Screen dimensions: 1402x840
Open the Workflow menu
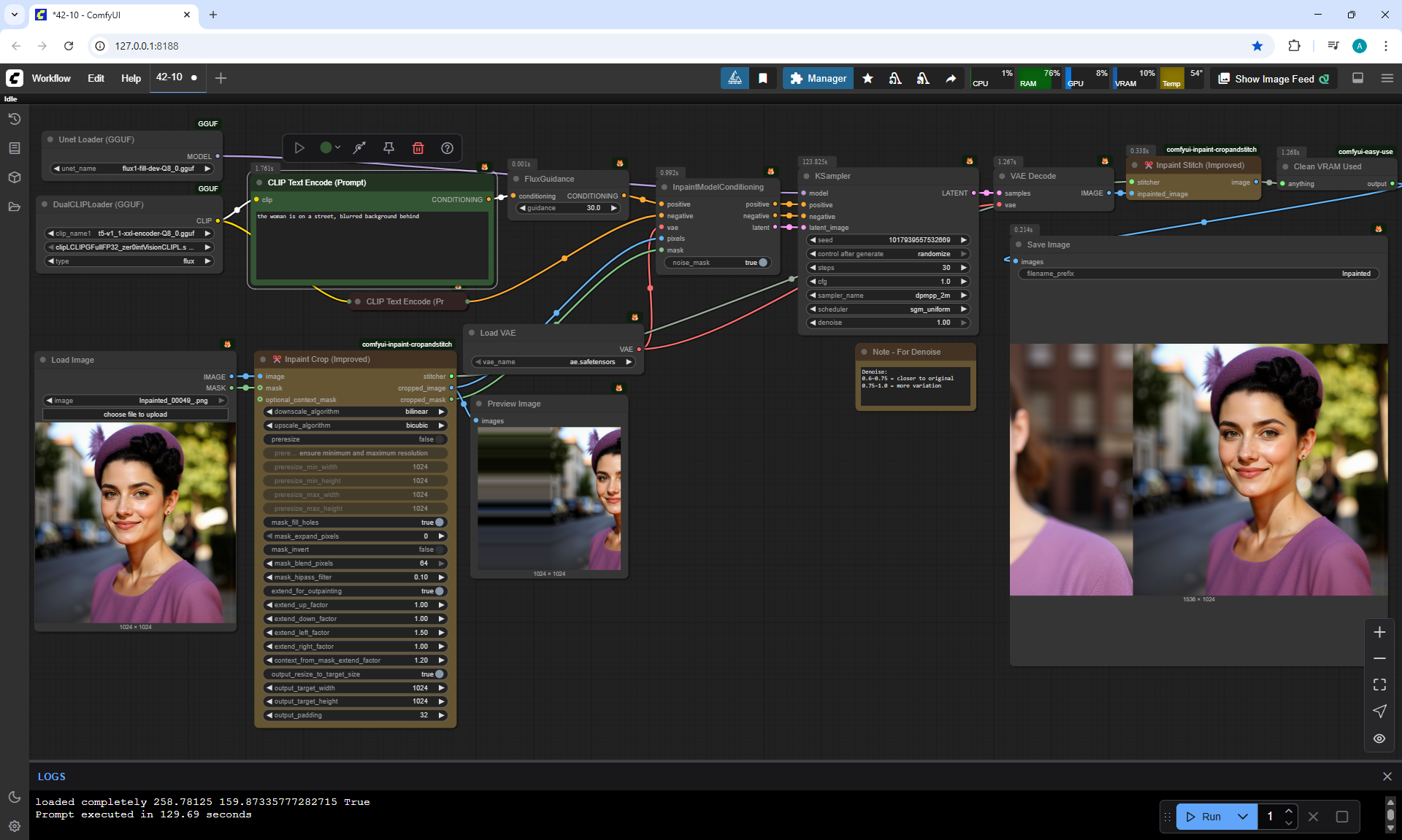[51, 78]
